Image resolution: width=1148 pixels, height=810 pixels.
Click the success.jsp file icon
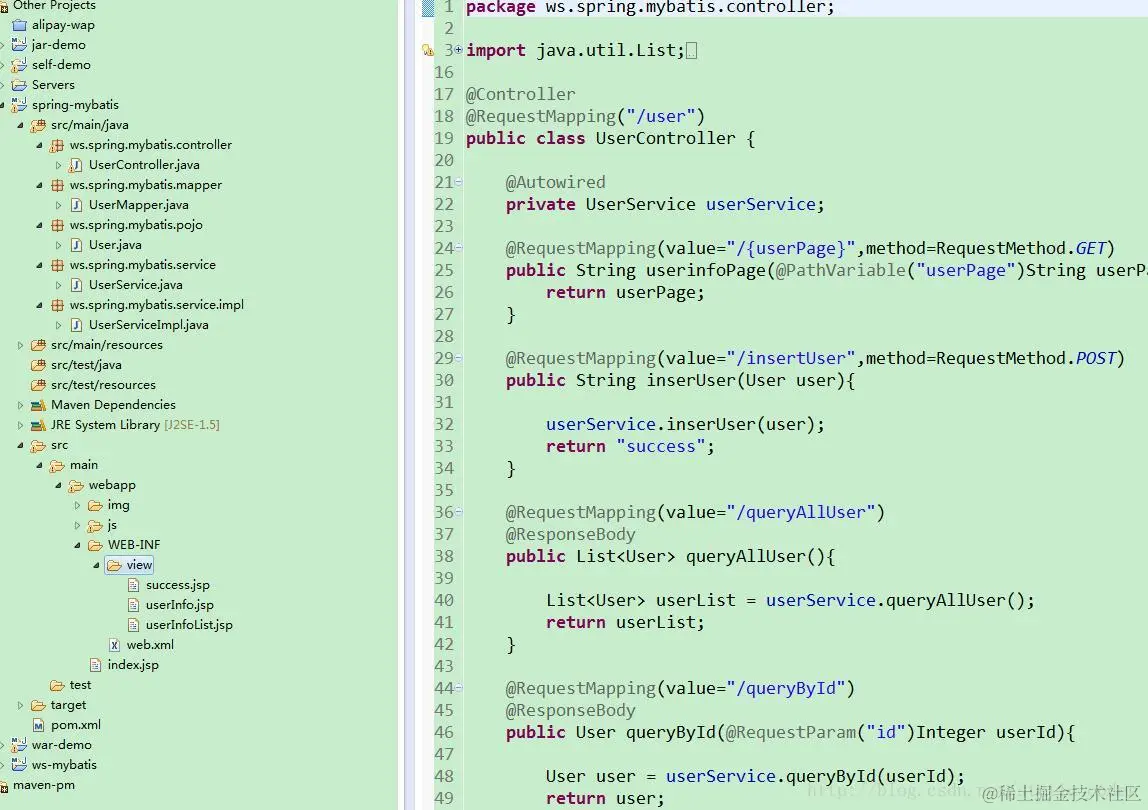[133, 585]
